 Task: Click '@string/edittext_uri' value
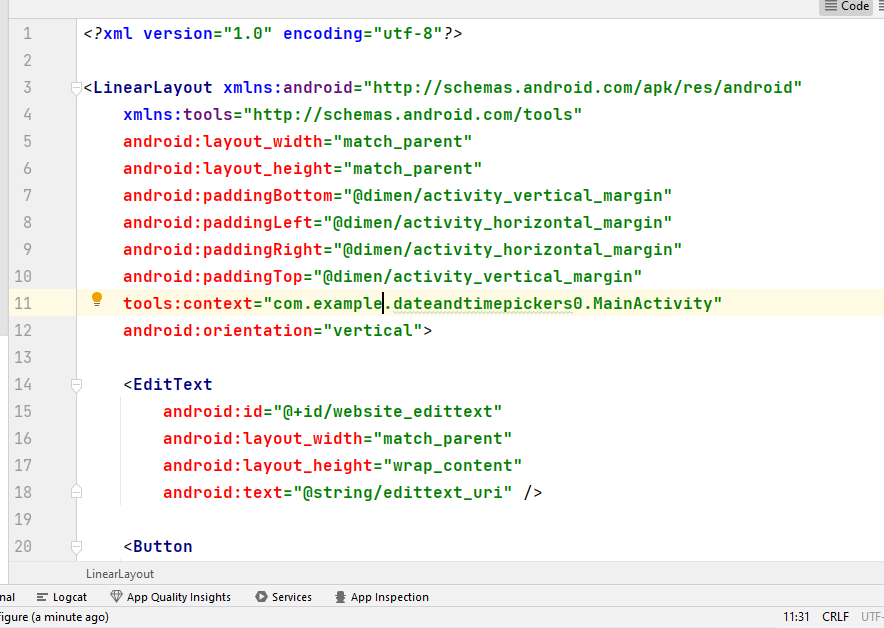point(403,493)
